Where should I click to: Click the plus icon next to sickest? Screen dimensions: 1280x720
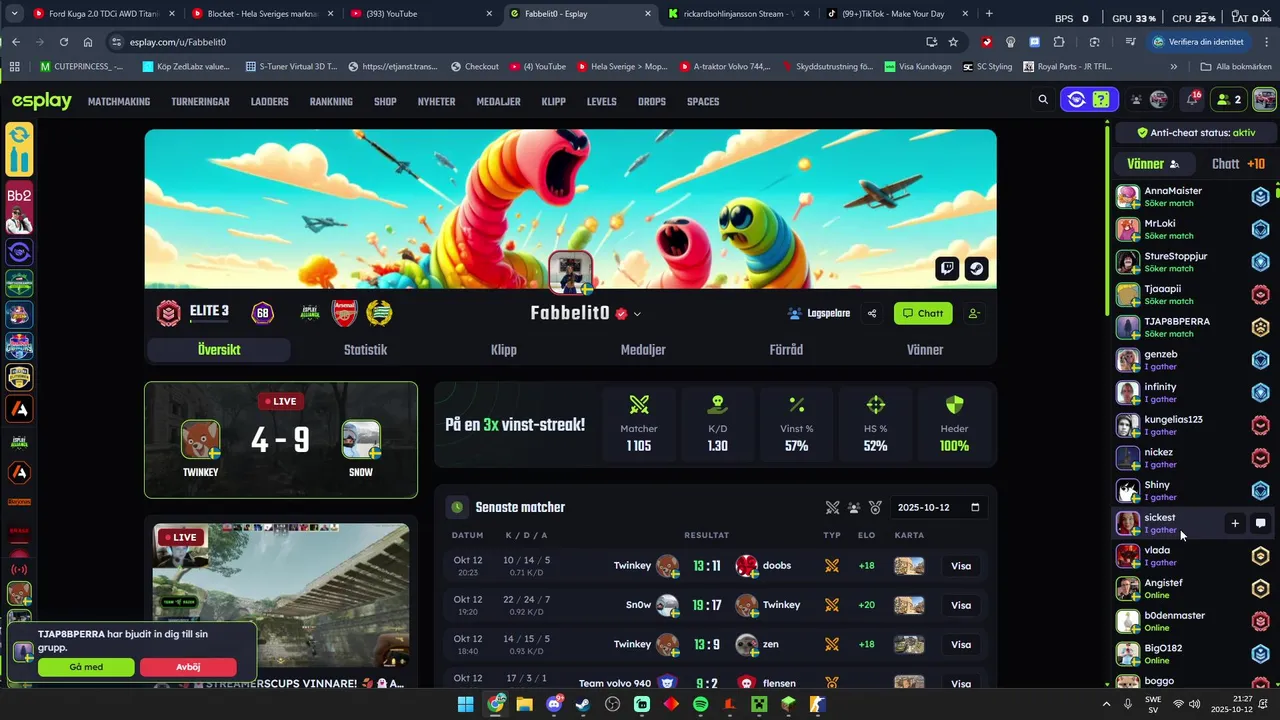point(1235,523)
